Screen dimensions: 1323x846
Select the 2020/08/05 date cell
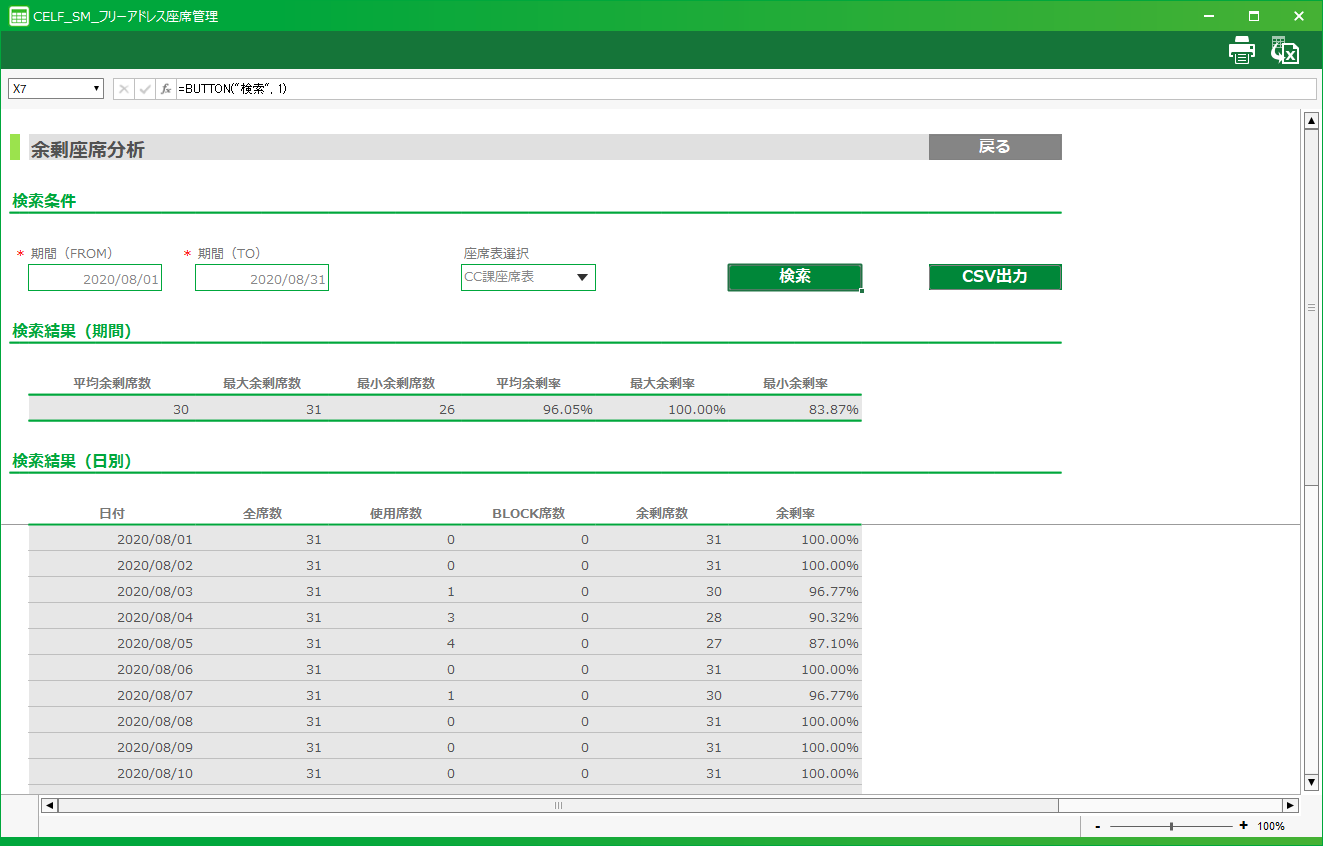pyautogui.click(x=154, y=643)
